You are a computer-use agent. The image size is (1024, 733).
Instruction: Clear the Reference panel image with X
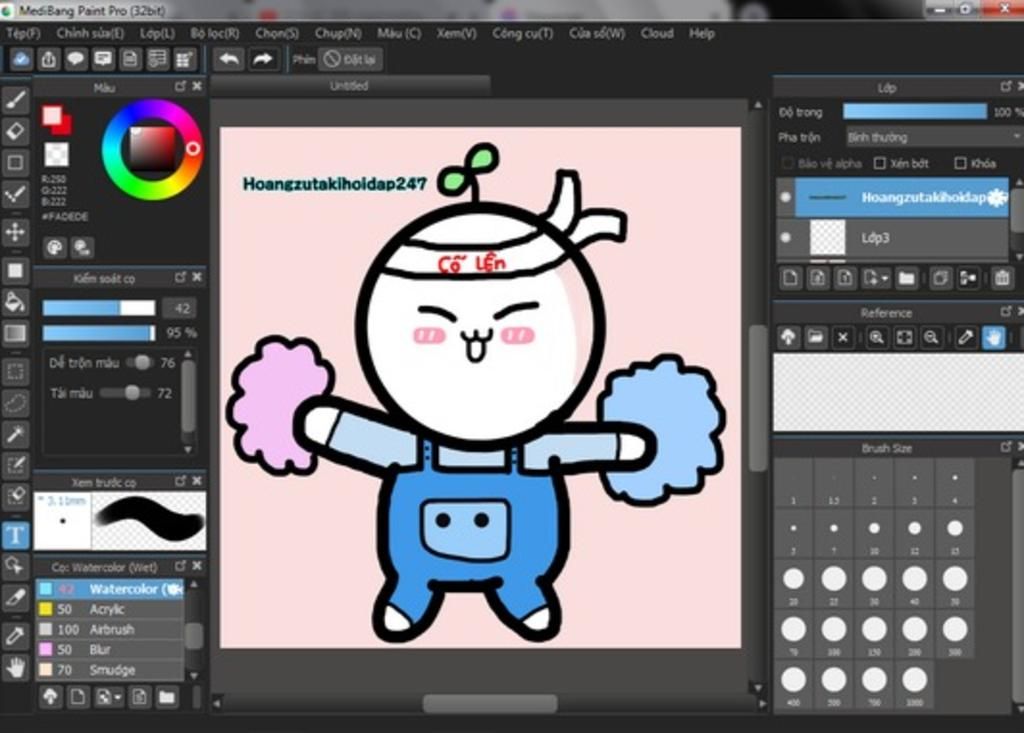(842, 337)
